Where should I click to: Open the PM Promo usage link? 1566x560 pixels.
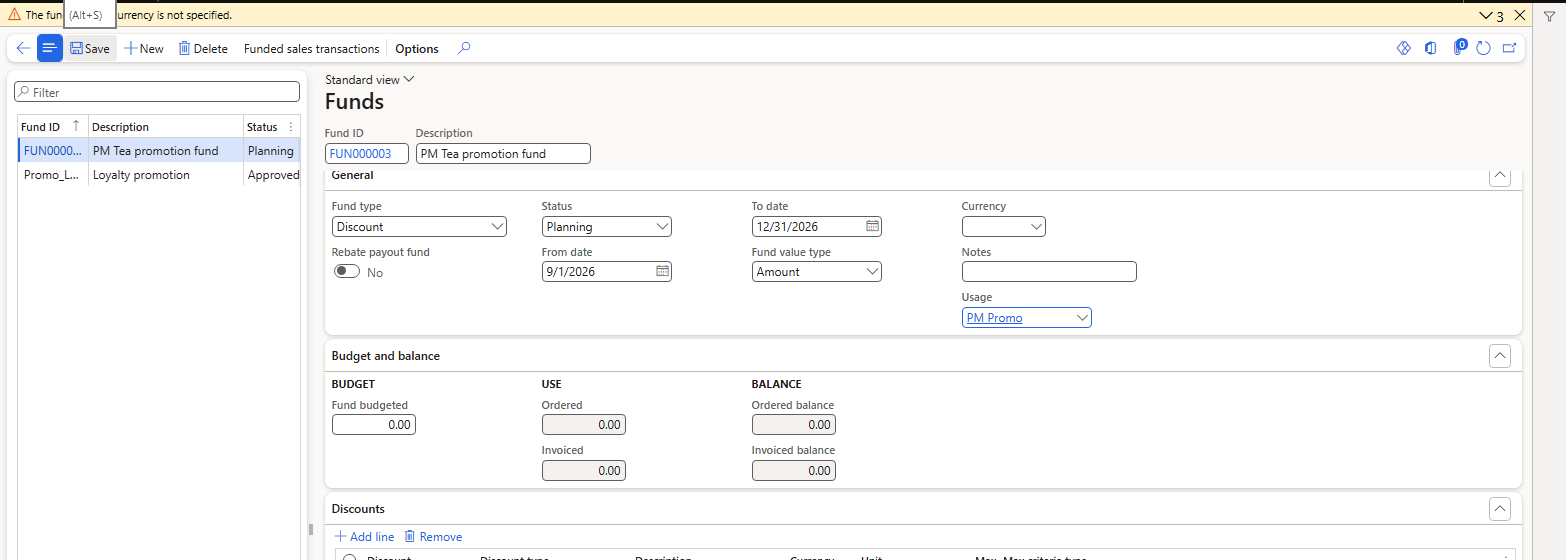tap(994, 318)
